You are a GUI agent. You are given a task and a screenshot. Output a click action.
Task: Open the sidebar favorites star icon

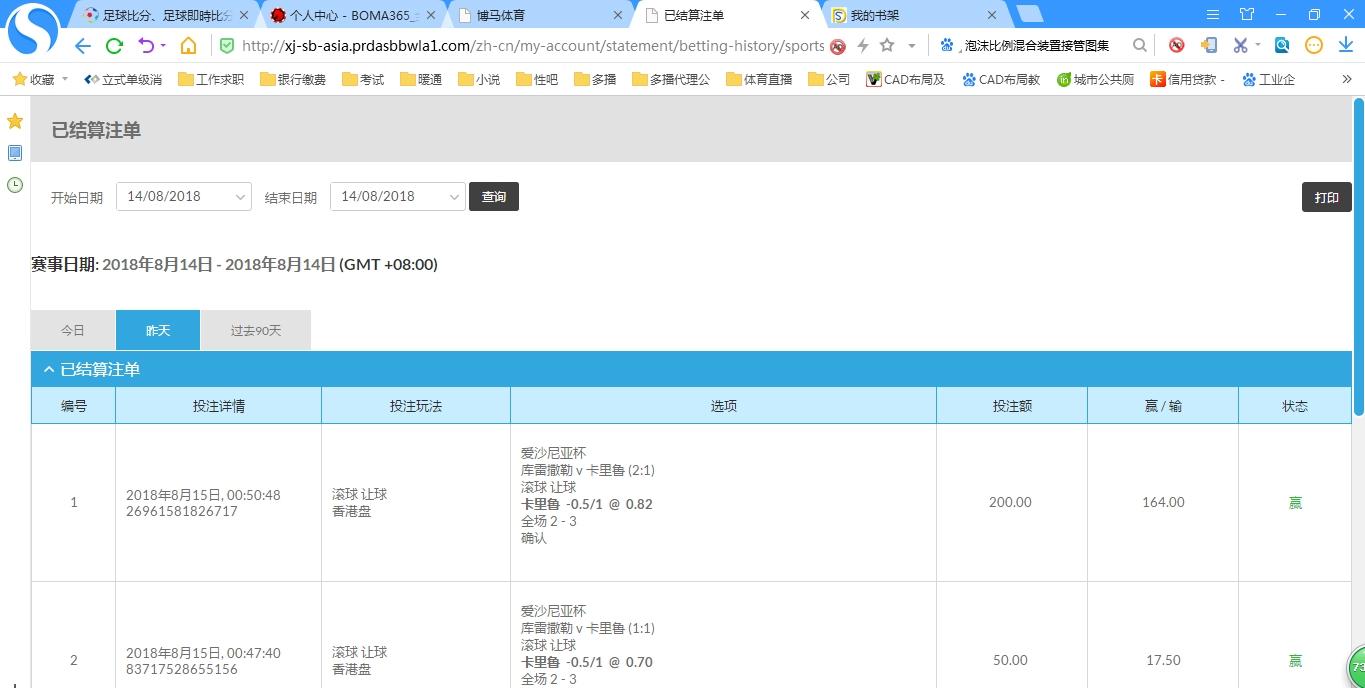coord(15,121)
